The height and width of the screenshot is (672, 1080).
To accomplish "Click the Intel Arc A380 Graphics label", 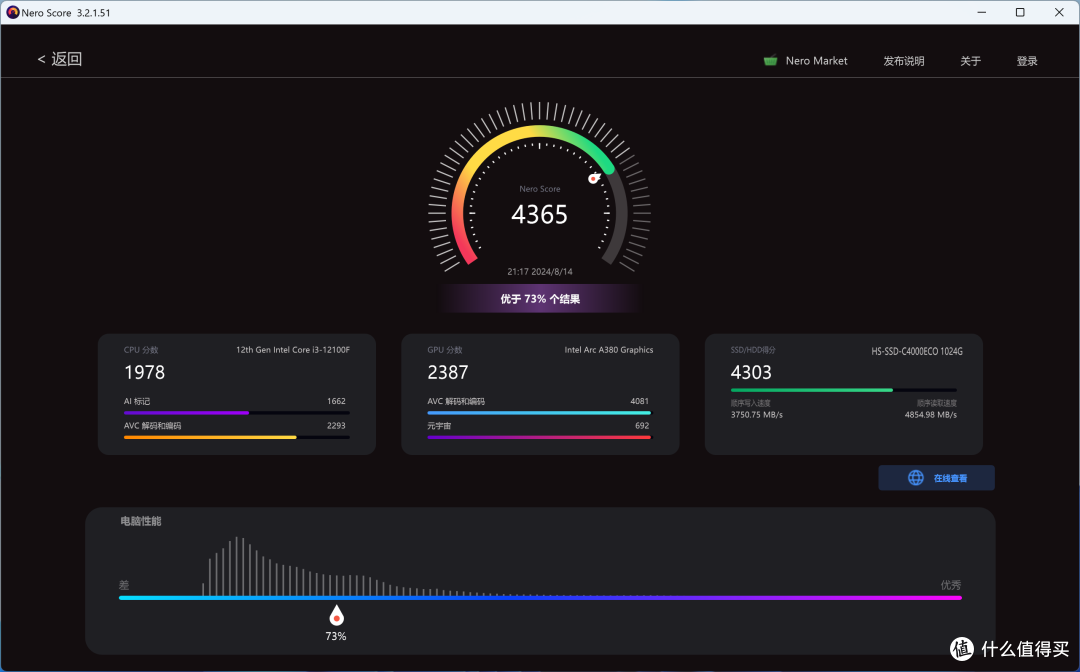I will click(609, 350).
